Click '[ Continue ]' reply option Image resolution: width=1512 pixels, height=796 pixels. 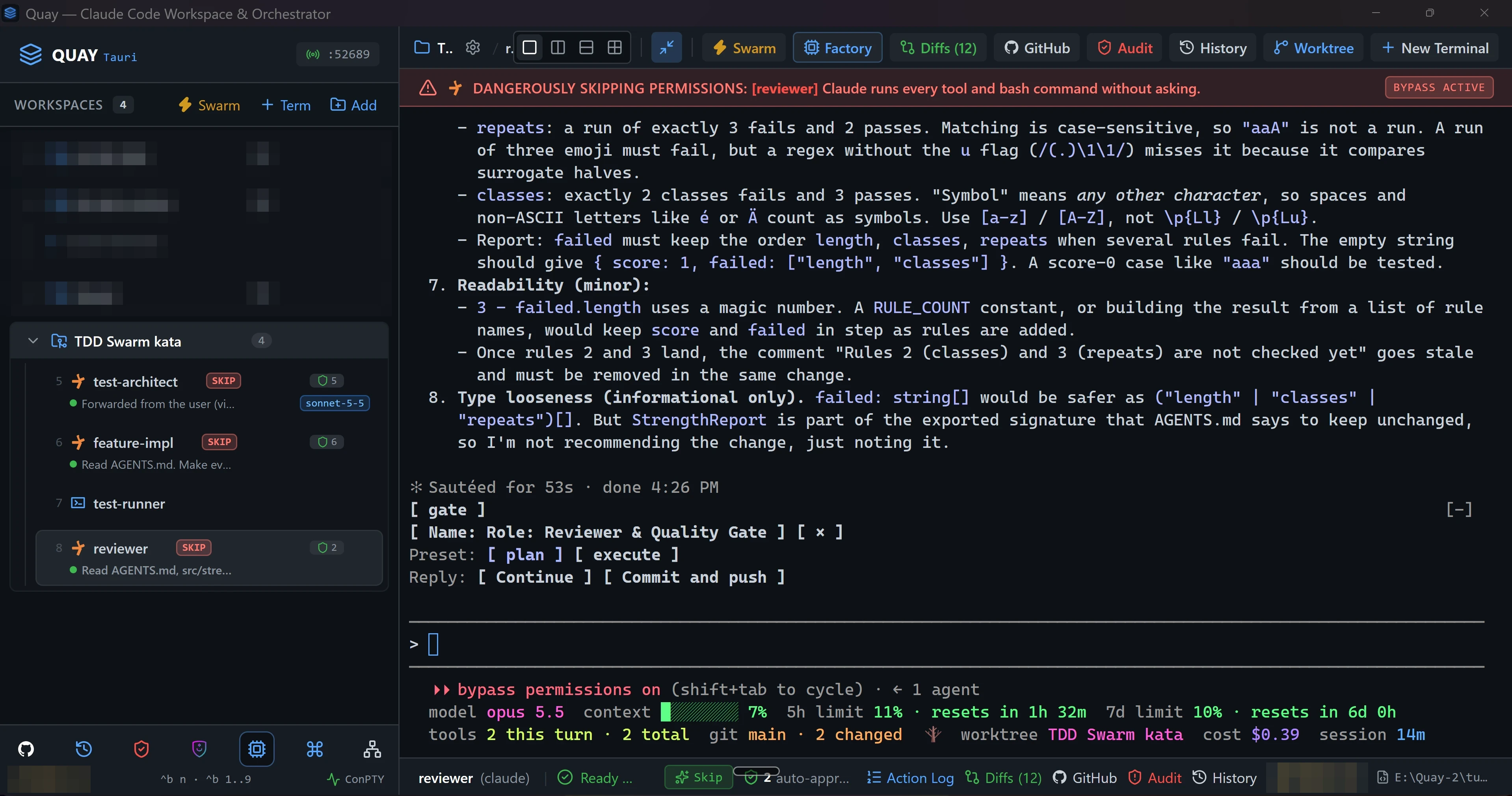535,577
